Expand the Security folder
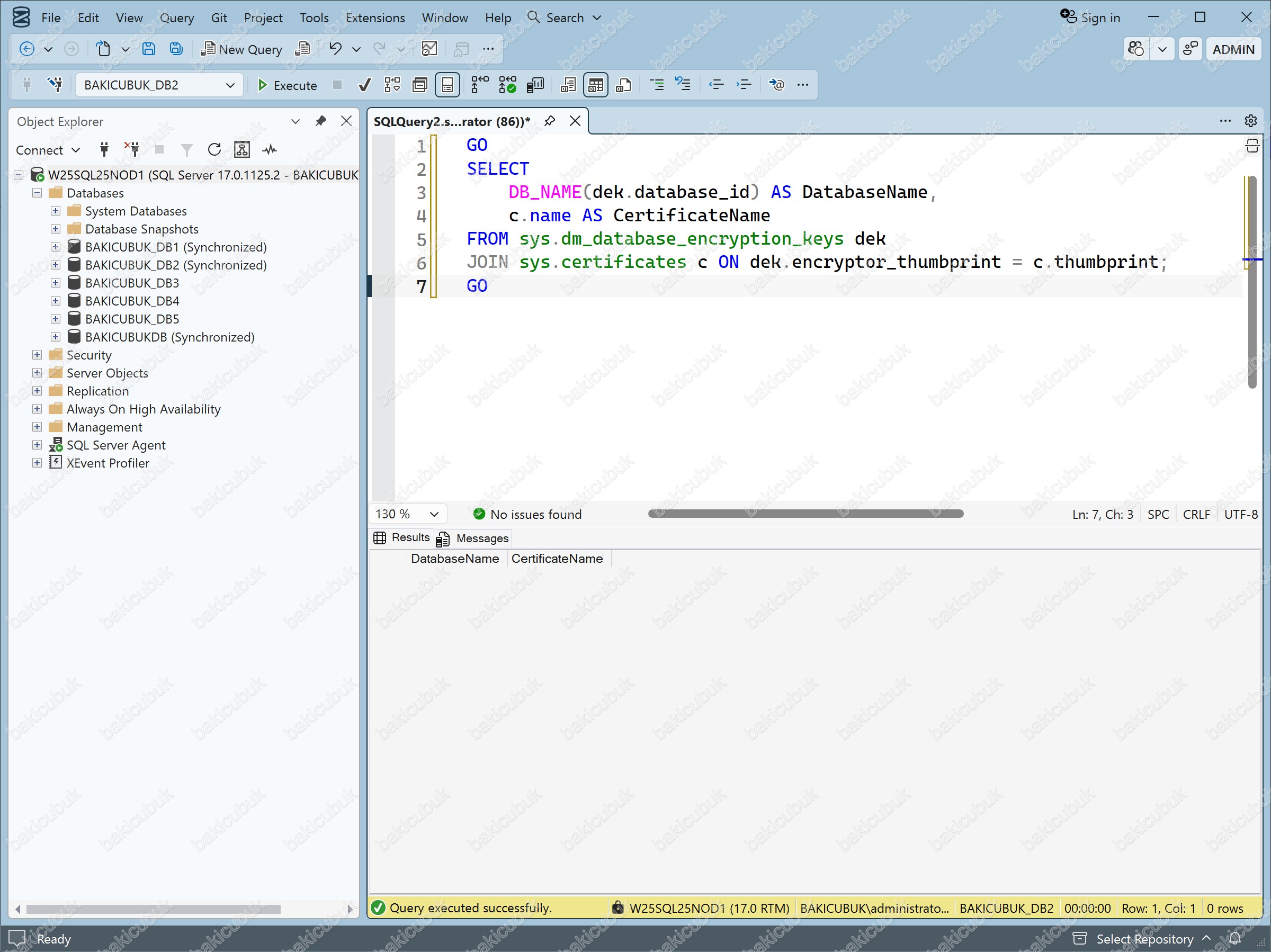The image size is (1271, 952). (37, 355)
